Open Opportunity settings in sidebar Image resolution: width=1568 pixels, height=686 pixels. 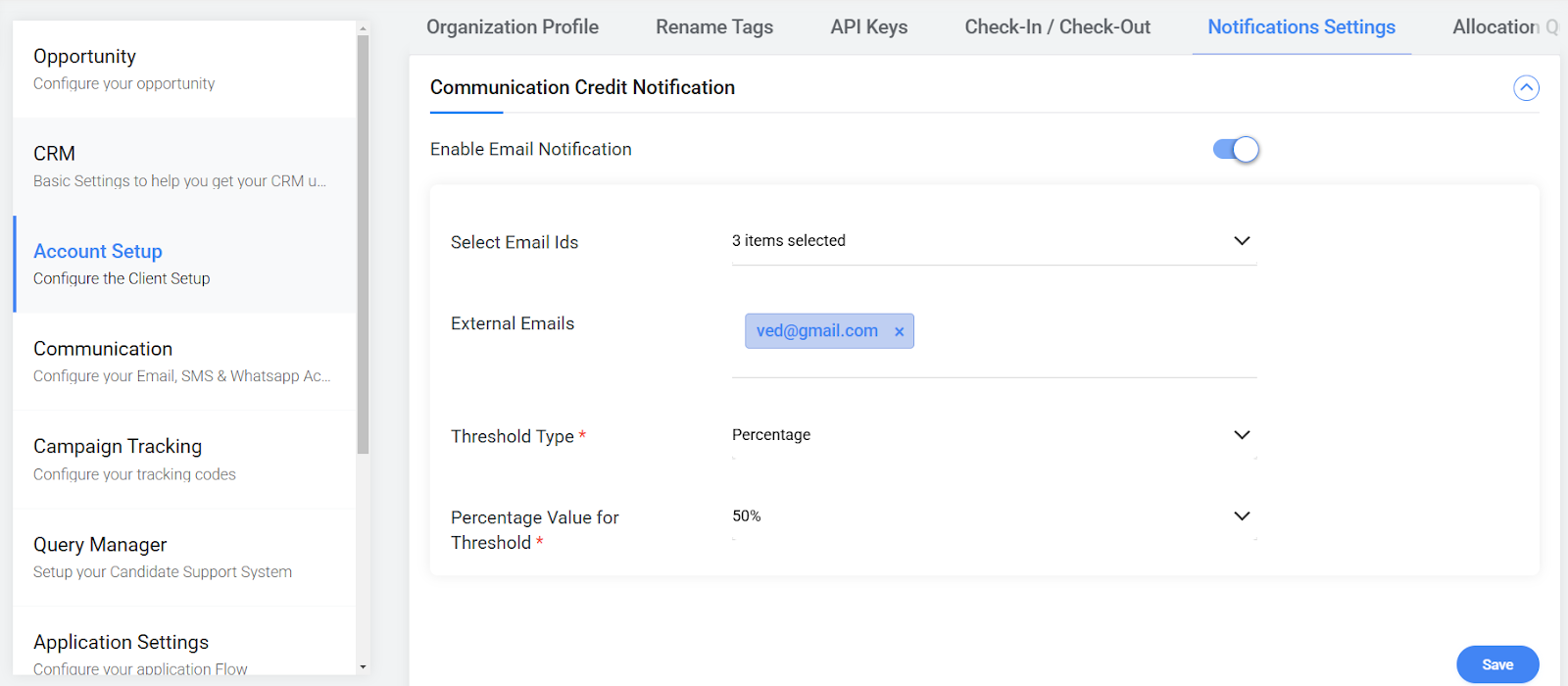[x=184, y=69]
